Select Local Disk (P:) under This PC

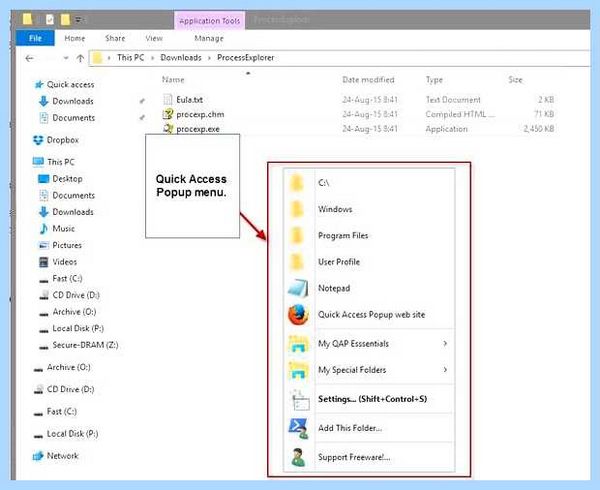(78, 328)
